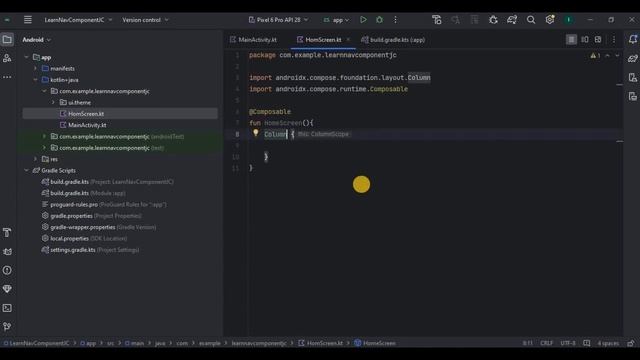Change UTF-8 file encoding
The image size is (640, 360).
tap(568, 343)
